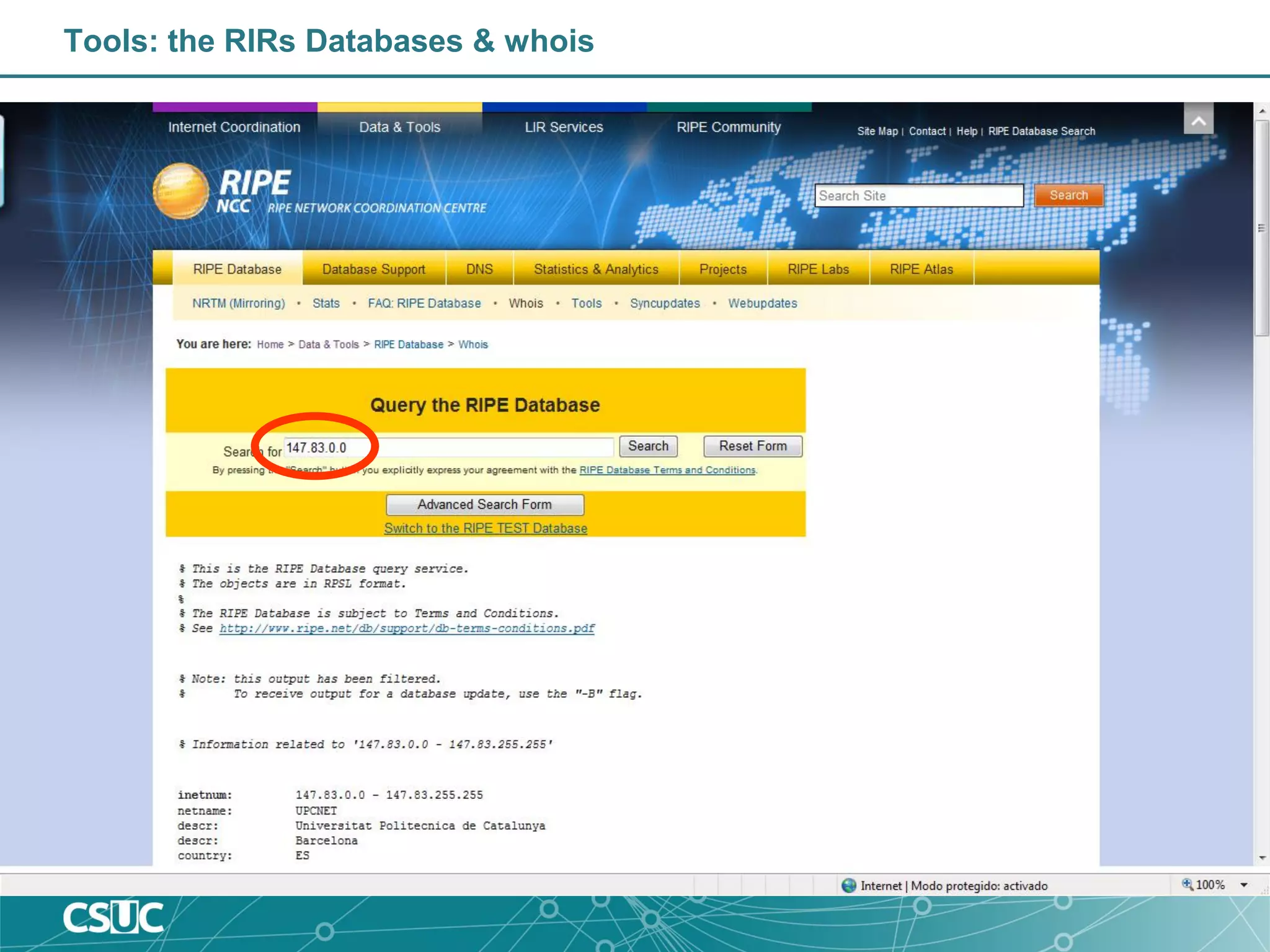Open the RIPE Database Search link
Screen dimensions: 1270x952
tap(1042, 131)
